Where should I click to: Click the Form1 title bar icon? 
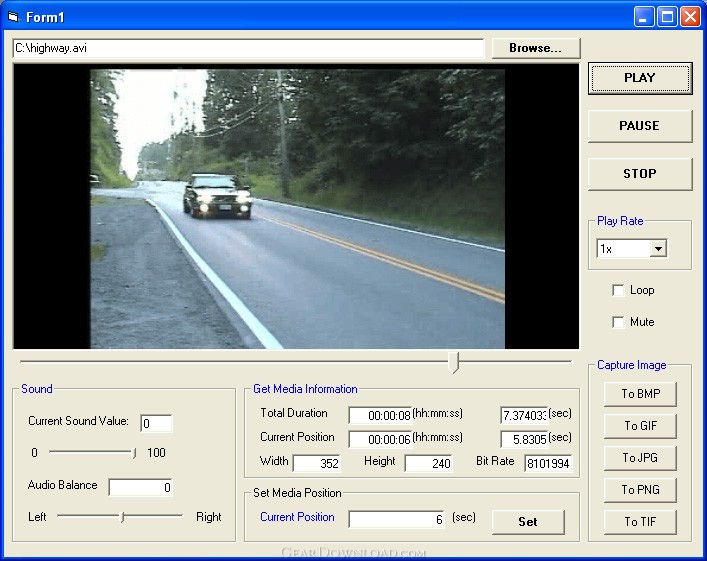pyautogui.click(x=14, y=17)
